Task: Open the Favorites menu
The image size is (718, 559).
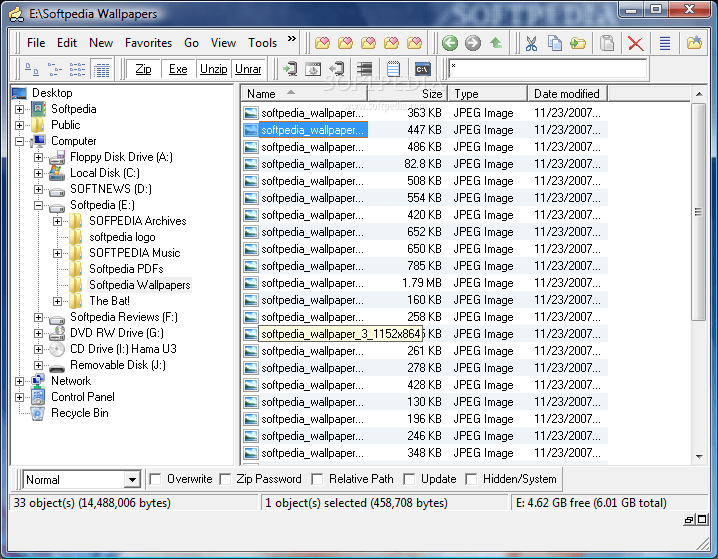Action: 148,43
